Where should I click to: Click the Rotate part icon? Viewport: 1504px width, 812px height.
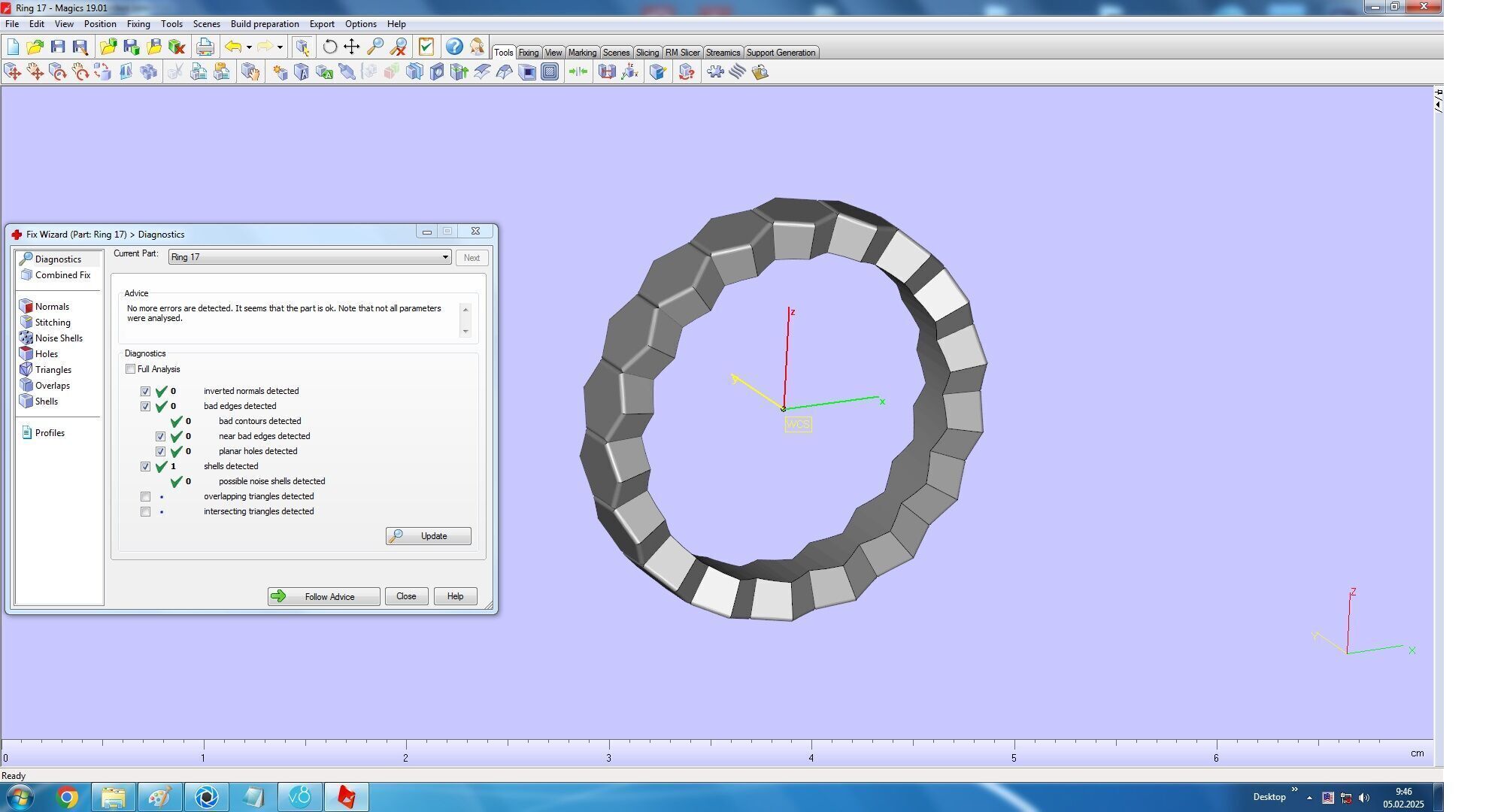(x=57, y=71)
